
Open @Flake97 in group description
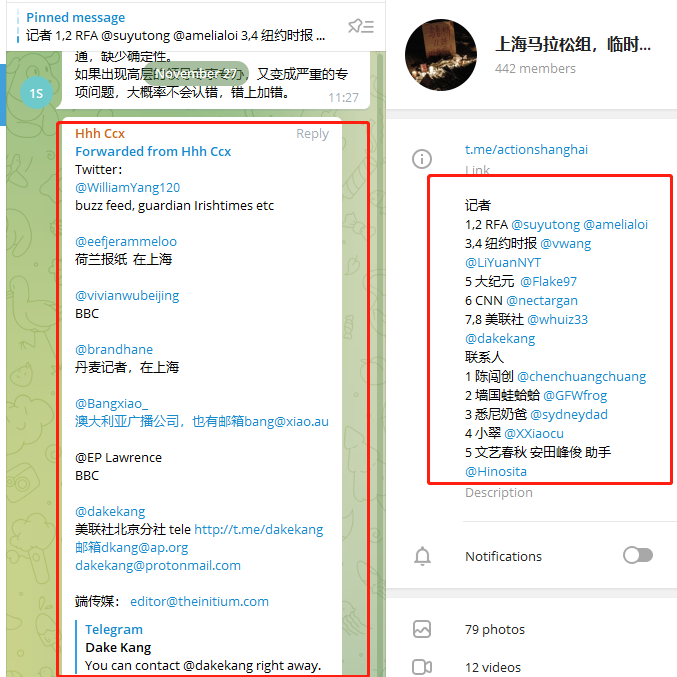[548, 282]
